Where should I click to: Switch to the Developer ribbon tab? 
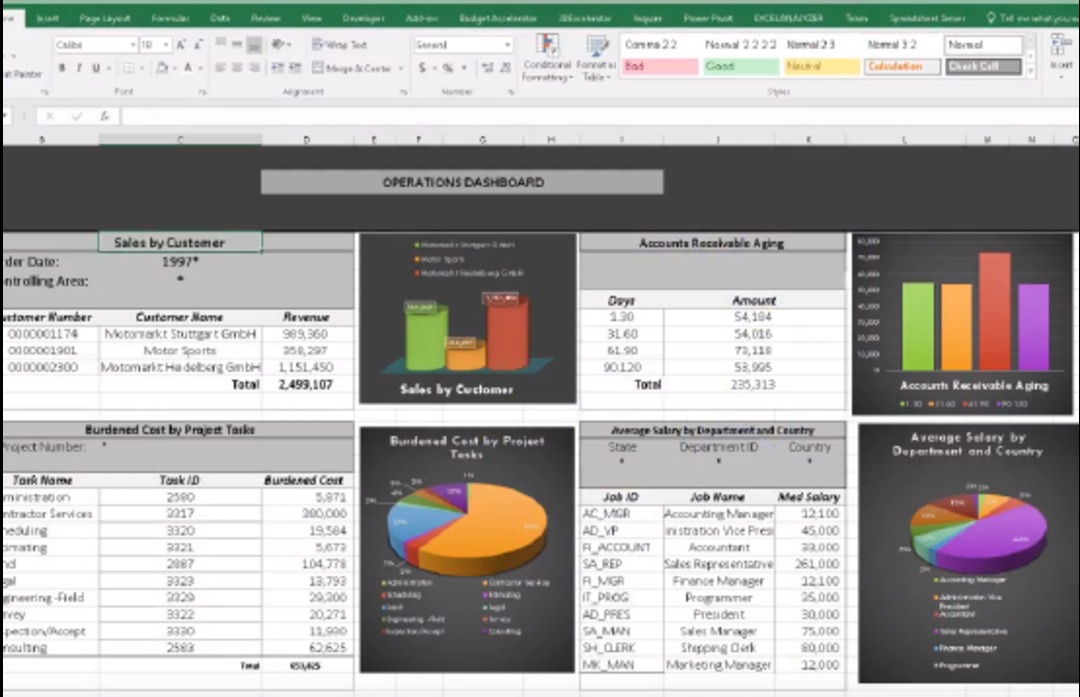pyautogui.click(x=364, y=18)
